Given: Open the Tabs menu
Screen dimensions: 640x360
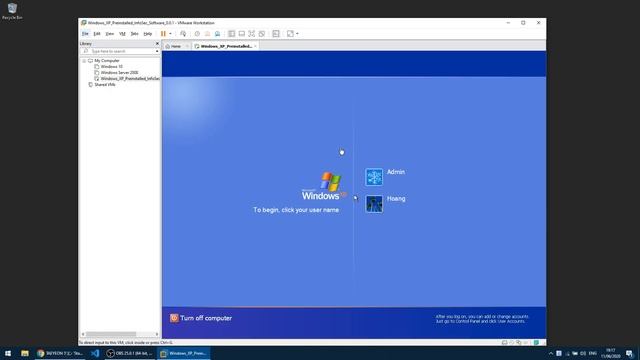Looking at the screenshot, I should [134, 34].
